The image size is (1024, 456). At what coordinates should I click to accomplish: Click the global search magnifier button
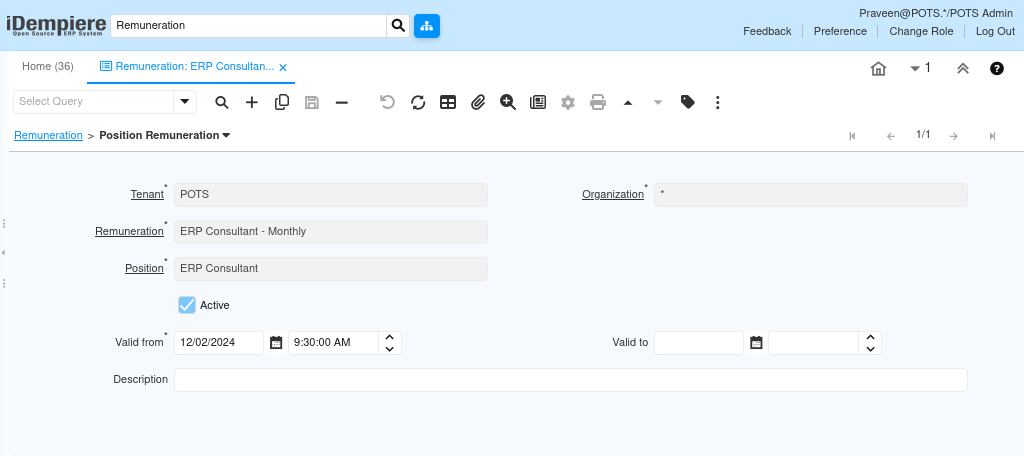[398, 26]
